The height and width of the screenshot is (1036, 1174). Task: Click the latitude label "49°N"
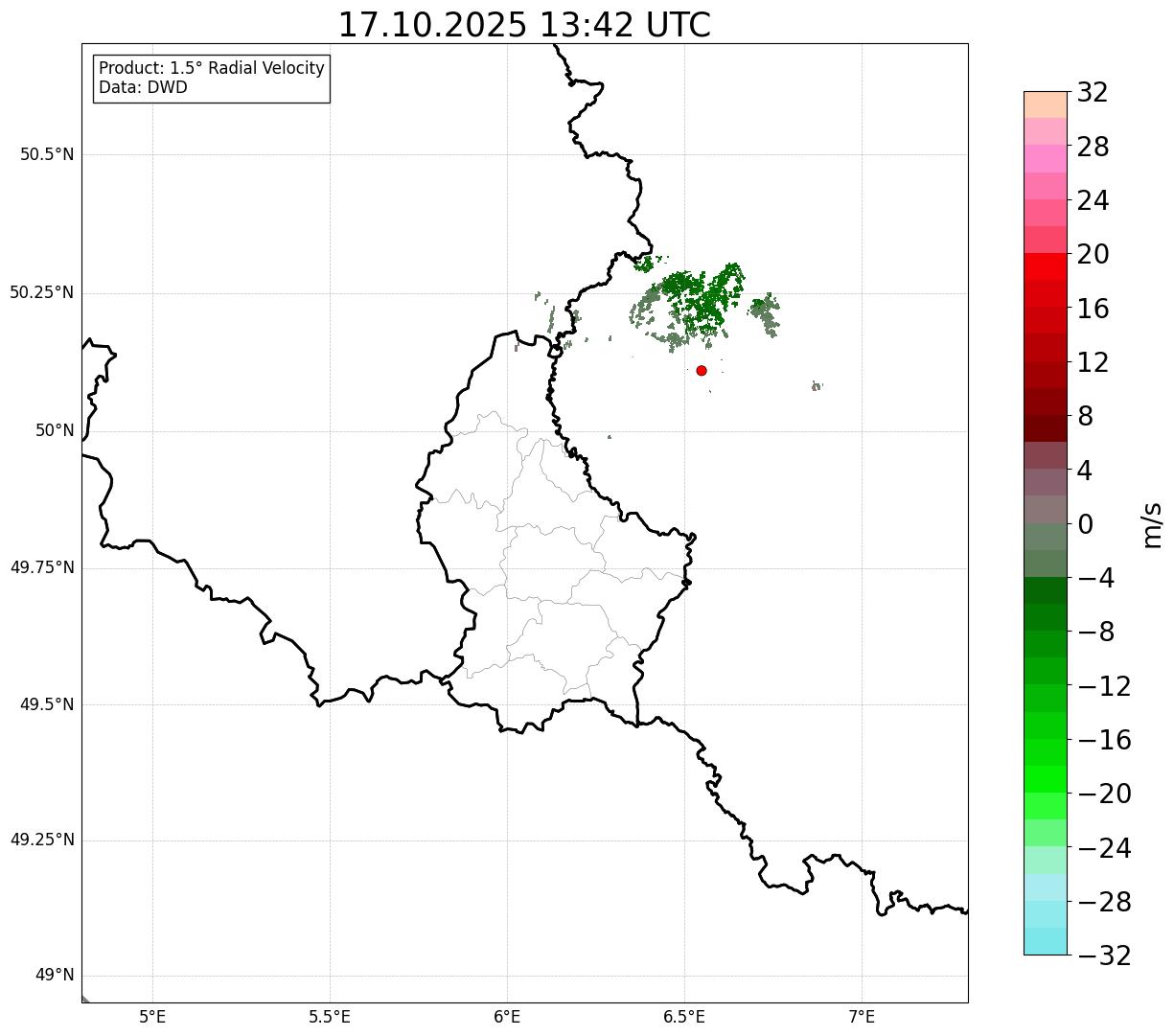tap(55, 976)
